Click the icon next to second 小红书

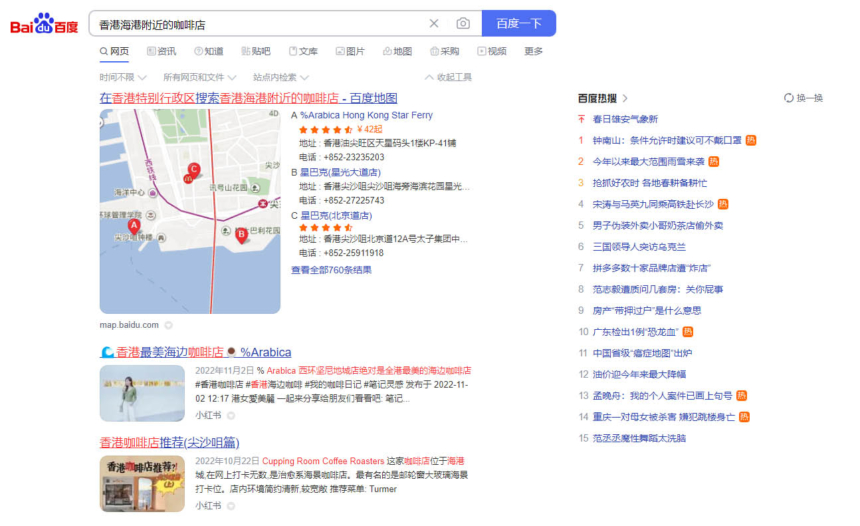[231, 506]
